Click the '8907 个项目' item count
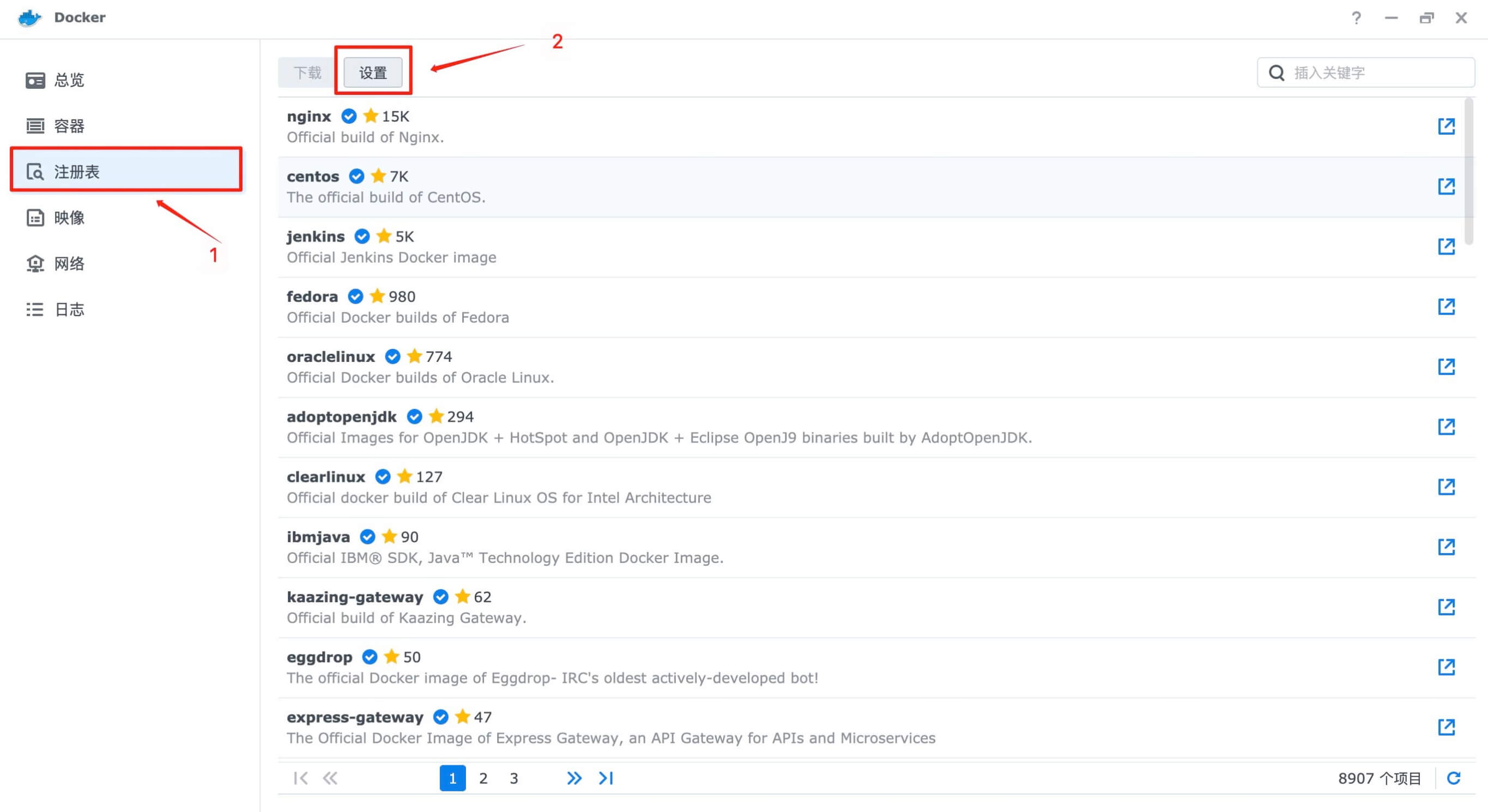This screenshot has height=812, width=1488. [x=1380, y=779]
